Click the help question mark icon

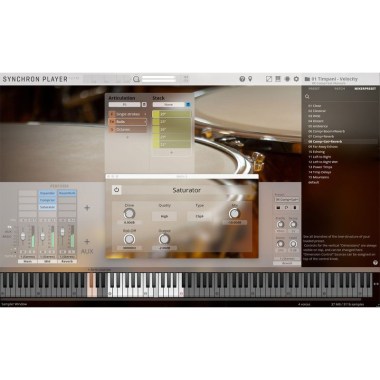242,79
